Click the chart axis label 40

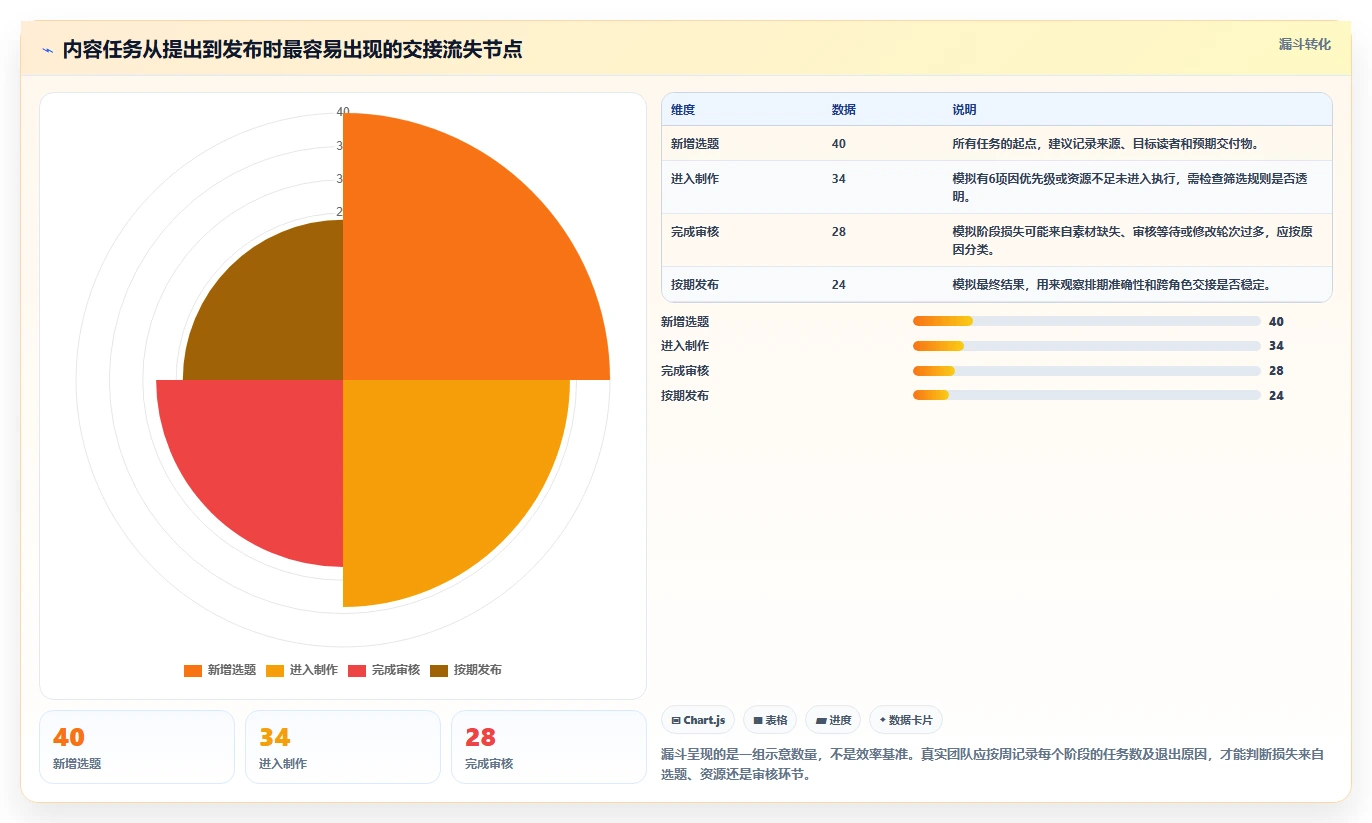[343, 112]
